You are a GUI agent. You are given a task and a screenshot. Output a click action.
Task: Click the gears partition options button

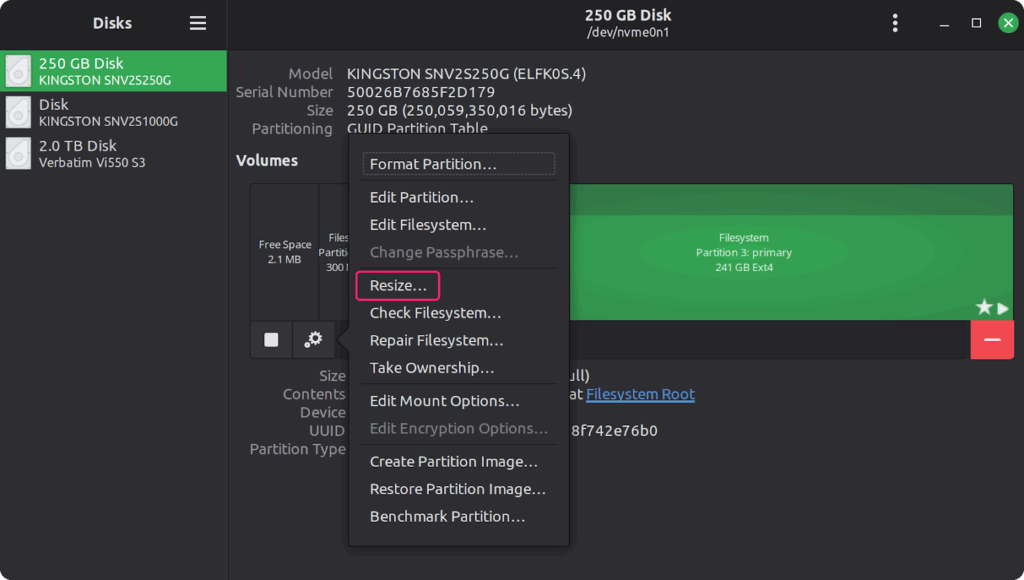[313, 340]
